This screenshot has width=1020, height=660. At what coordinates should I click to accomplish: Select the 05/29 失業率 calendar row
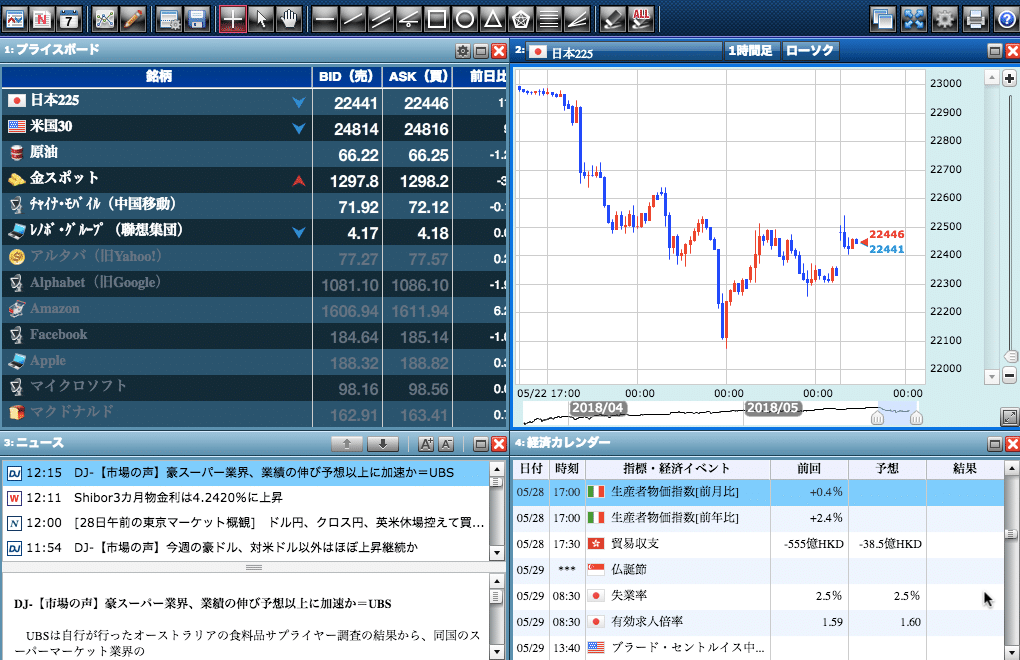[x=758, y=596]
